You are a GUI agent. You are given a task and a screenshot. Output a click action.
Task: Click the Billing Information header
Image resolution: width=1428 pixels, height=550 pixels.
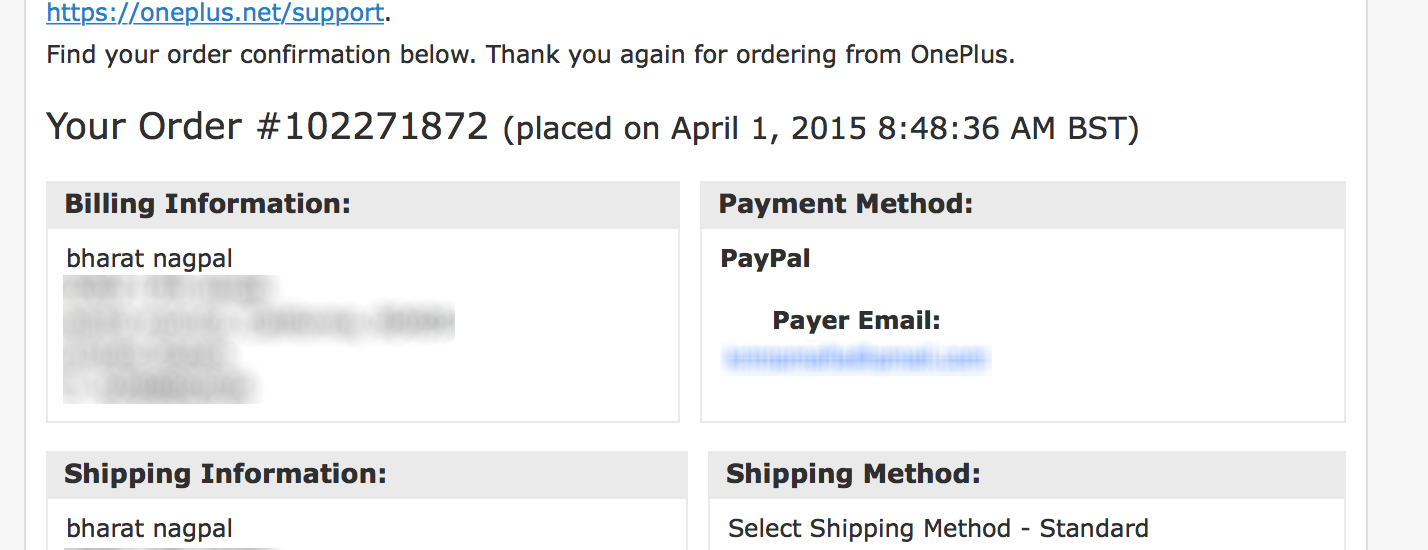pyautogui.click(x=208, y=204)
